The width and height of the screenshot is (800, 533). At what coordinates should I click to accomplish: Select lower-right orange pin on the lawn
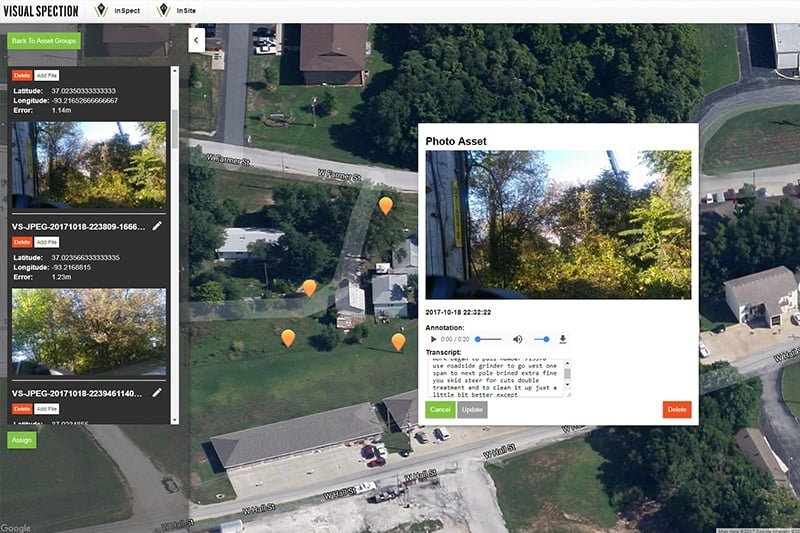[398, 342]
